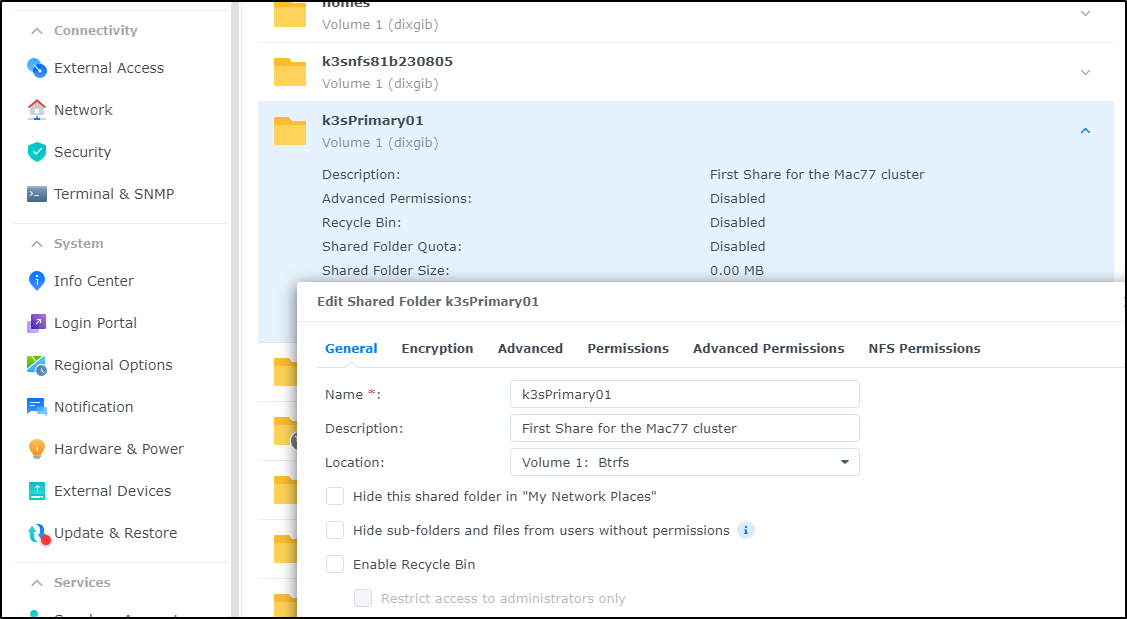Open the Encryption tab
This screenshot has width=1127, height=619.
click(437, 349)
